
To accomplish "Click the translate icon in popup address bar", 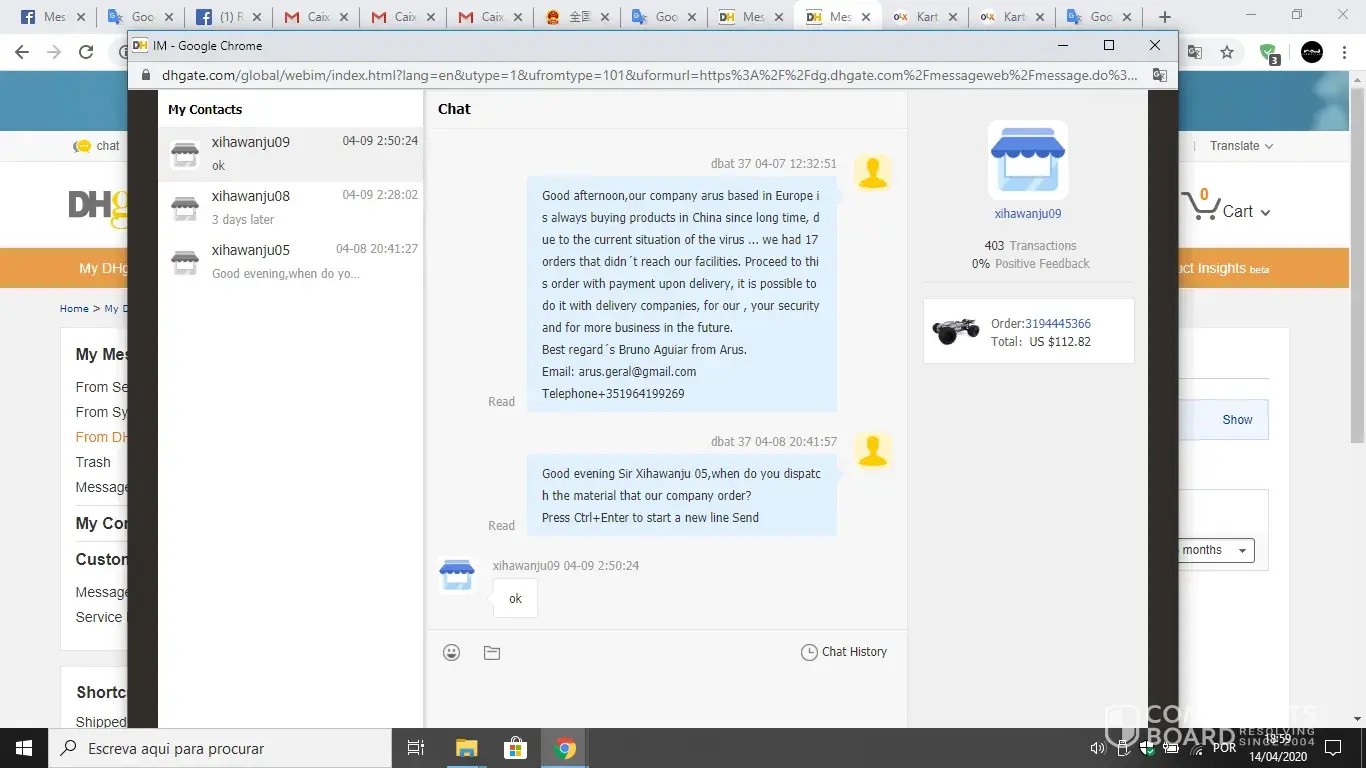I will point(1159,75).
